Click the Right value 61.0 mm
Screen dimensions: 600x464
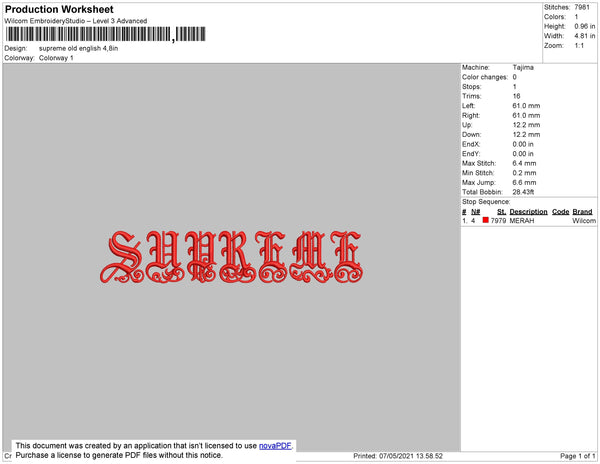point(526,115)
